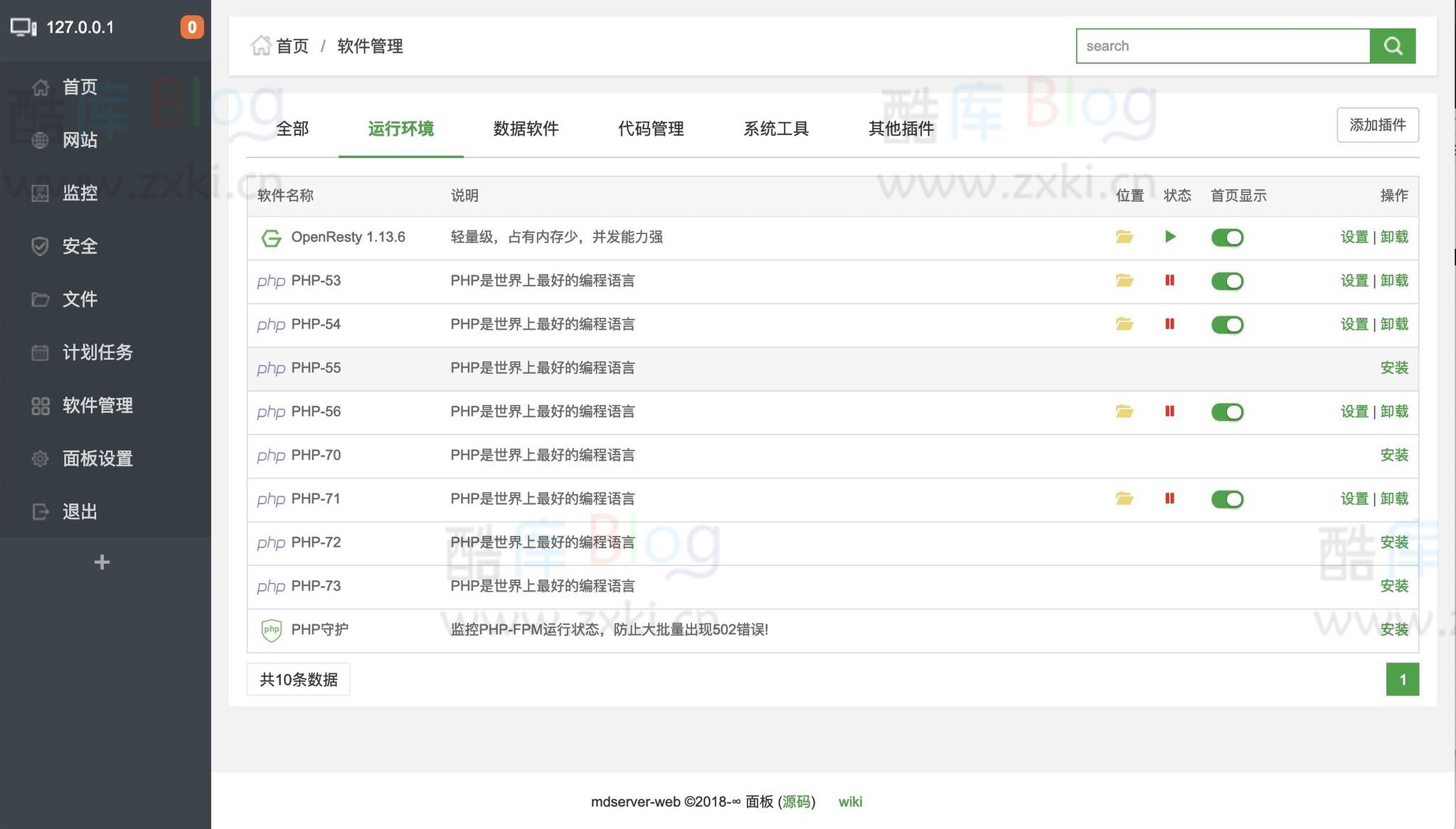This screenshot has width=1456, height=829.
Task: Click the 添加插件 button
Action: (1377, 124)
